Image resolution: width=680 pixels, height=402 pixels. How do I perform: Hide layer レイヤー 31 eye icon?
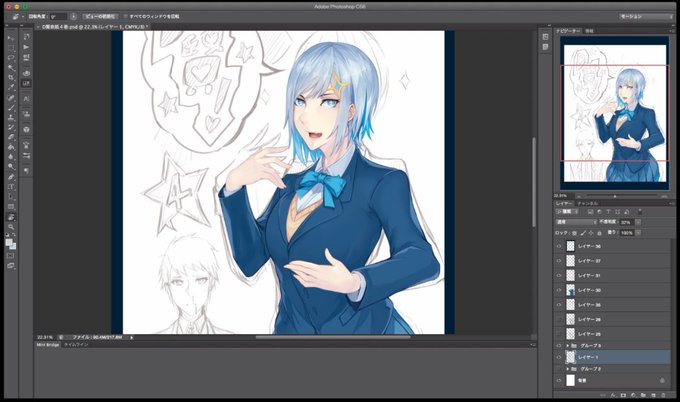pos(559,276)
